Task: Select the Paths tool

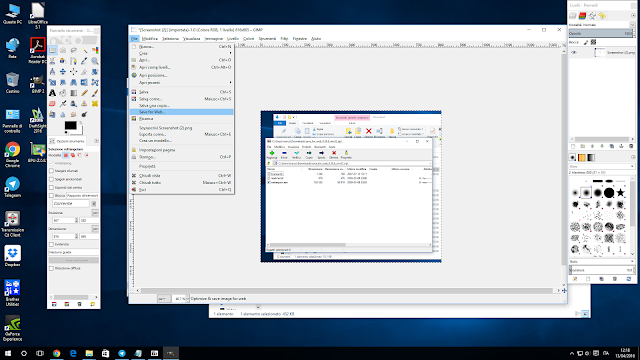Action: 73,61
